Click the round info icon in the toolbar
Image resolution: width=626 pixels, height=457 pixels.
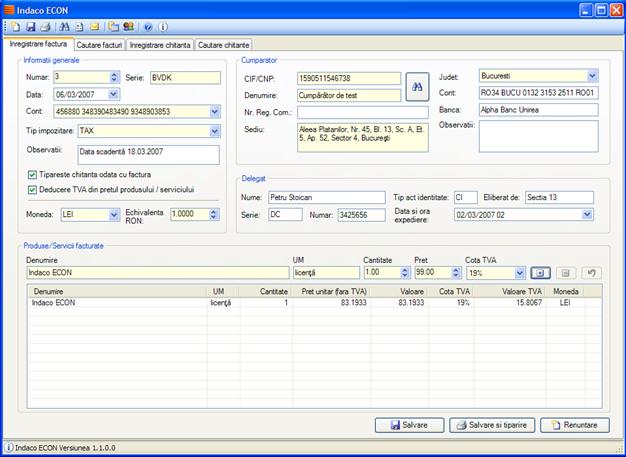pos(163,27)
